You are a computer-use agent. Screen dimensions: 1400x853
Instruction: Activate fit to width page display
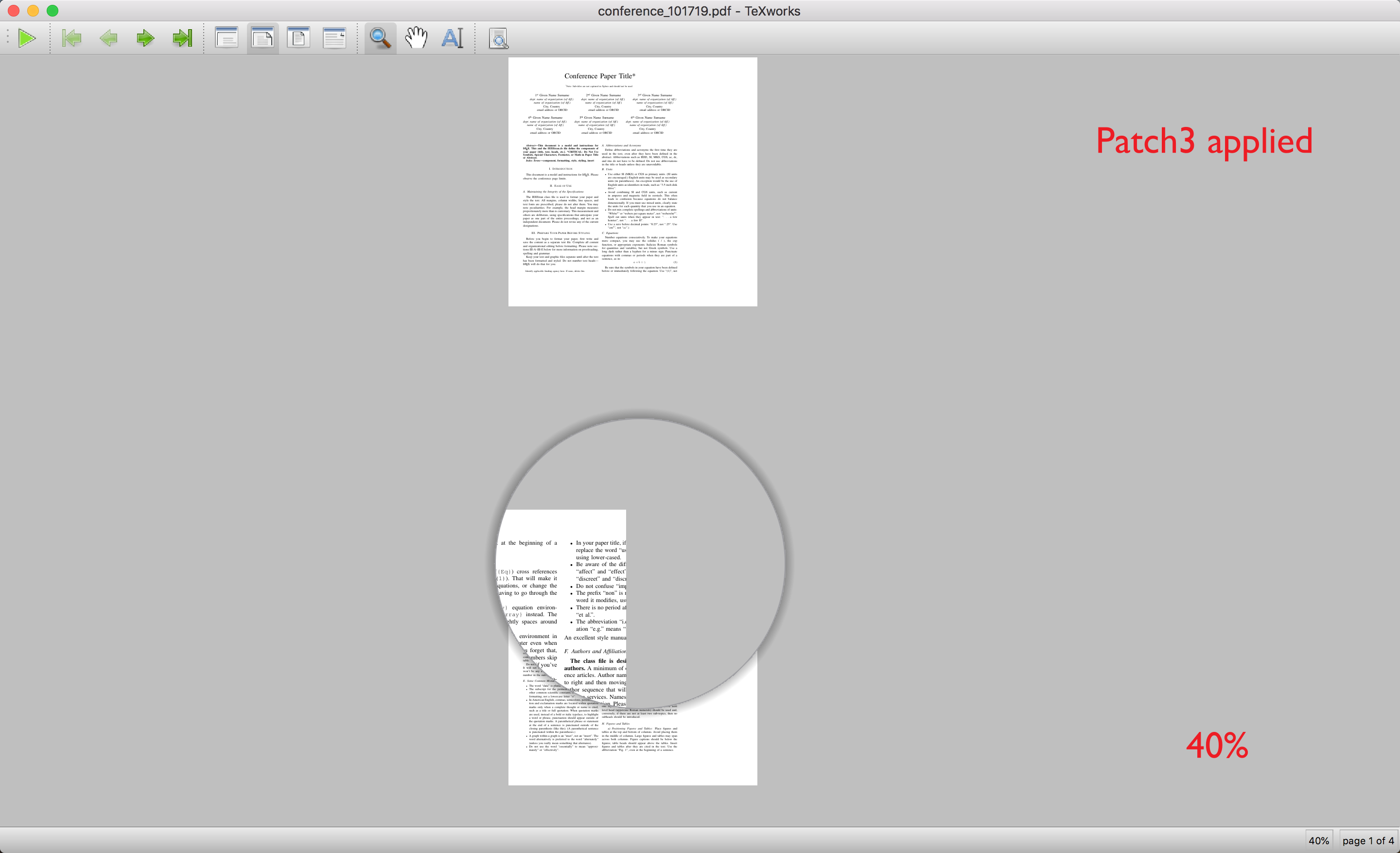(x=298, y=38)
